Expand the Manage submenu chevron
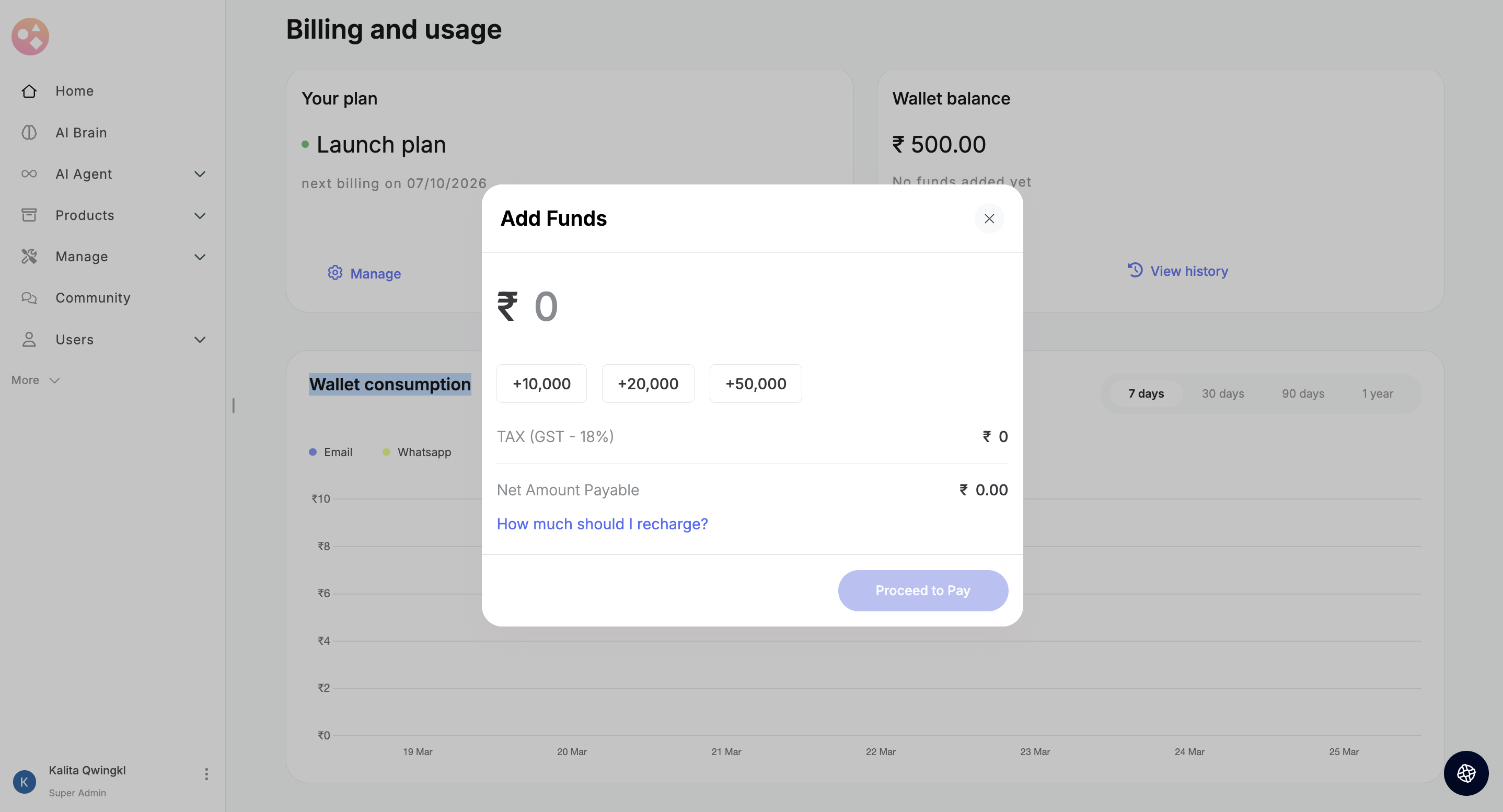The width and height of the screenshot is (1503, 812). click(x=200, y=257)
